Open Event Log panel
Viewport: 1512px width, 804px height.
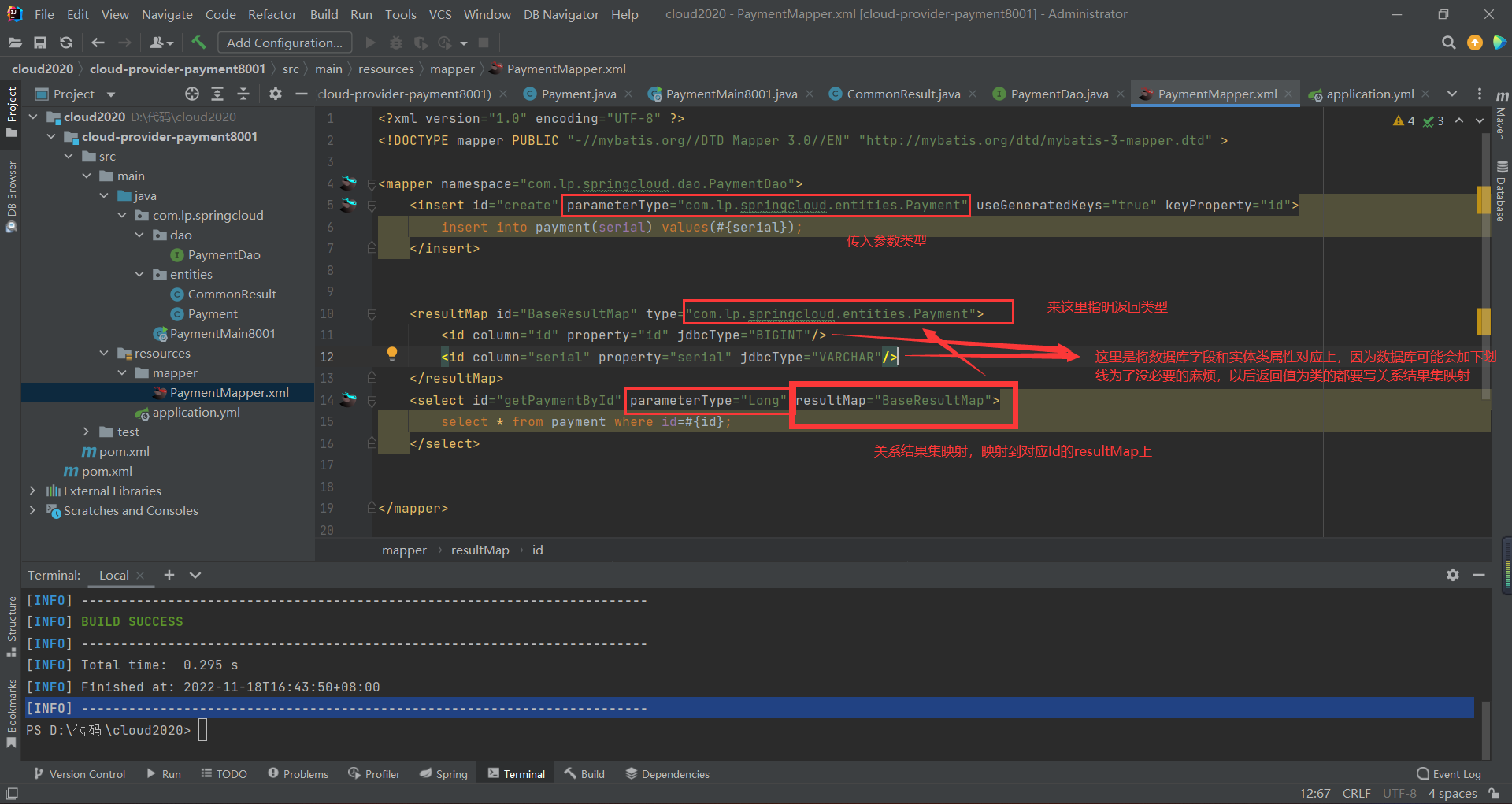coord(1449,774)
